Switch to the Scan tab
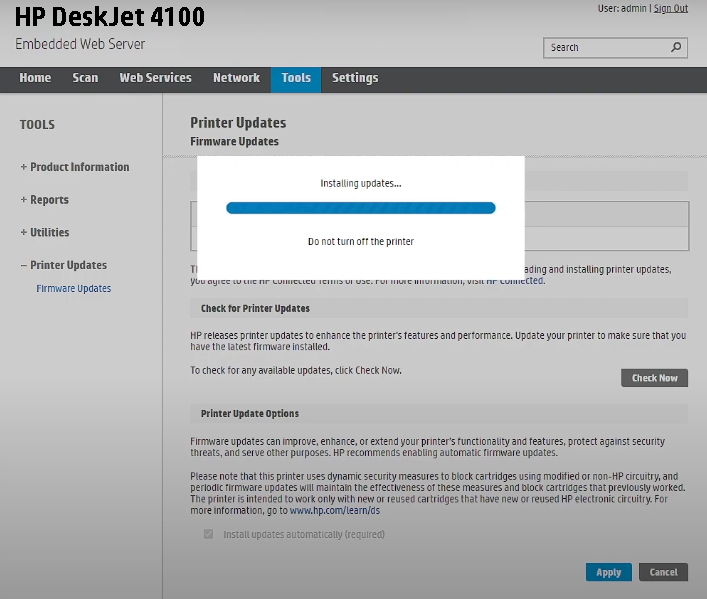Image resolution: width=707 pixels, height=599 pixels. [x=85, y=78]
